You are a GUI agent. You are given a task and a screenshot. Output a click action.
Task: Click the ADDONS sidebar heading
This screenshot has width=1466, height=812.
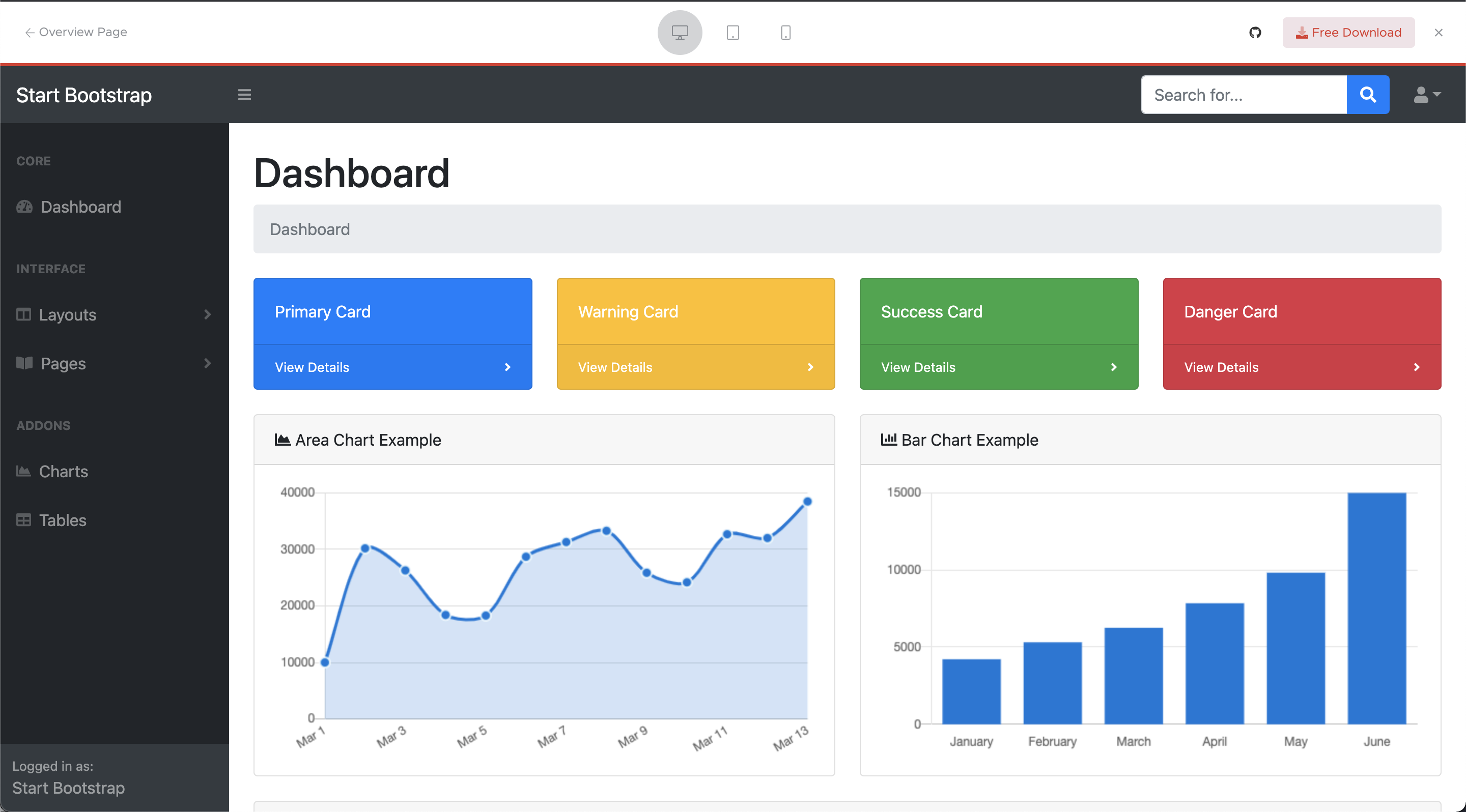pos(43,425)
